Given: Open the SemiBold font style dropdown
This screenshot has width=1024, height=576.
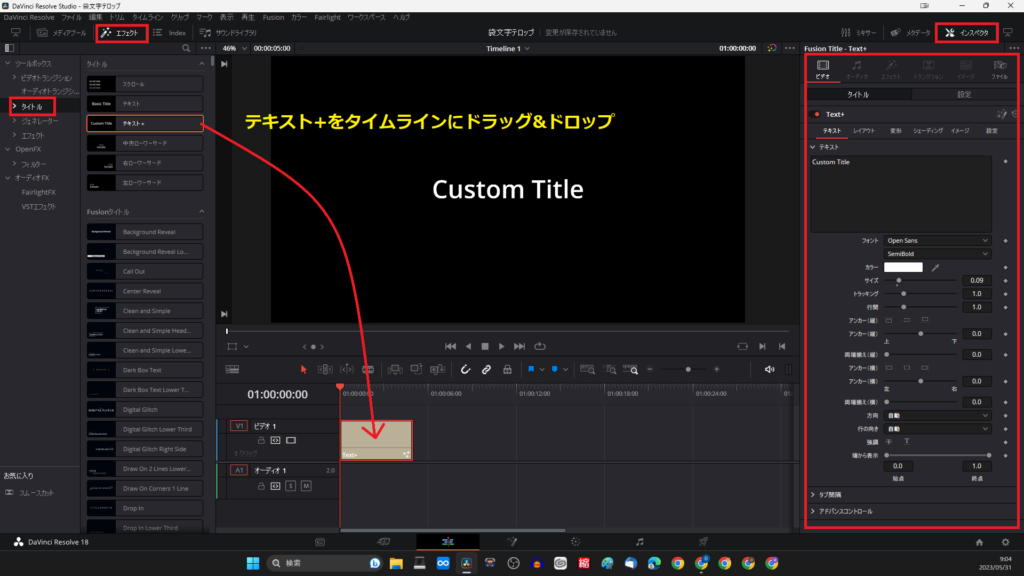Looking at the screenshot, I should click(937, 254).
